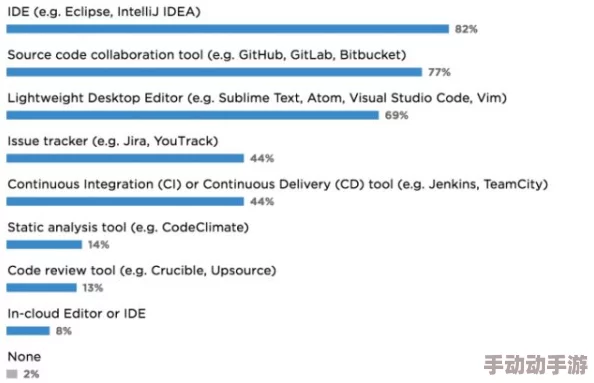The width and height of the screenshot is (594, 383).
Task: Select the Issue tracker (Jira, YouTrack) label
Action: (113, 141)
